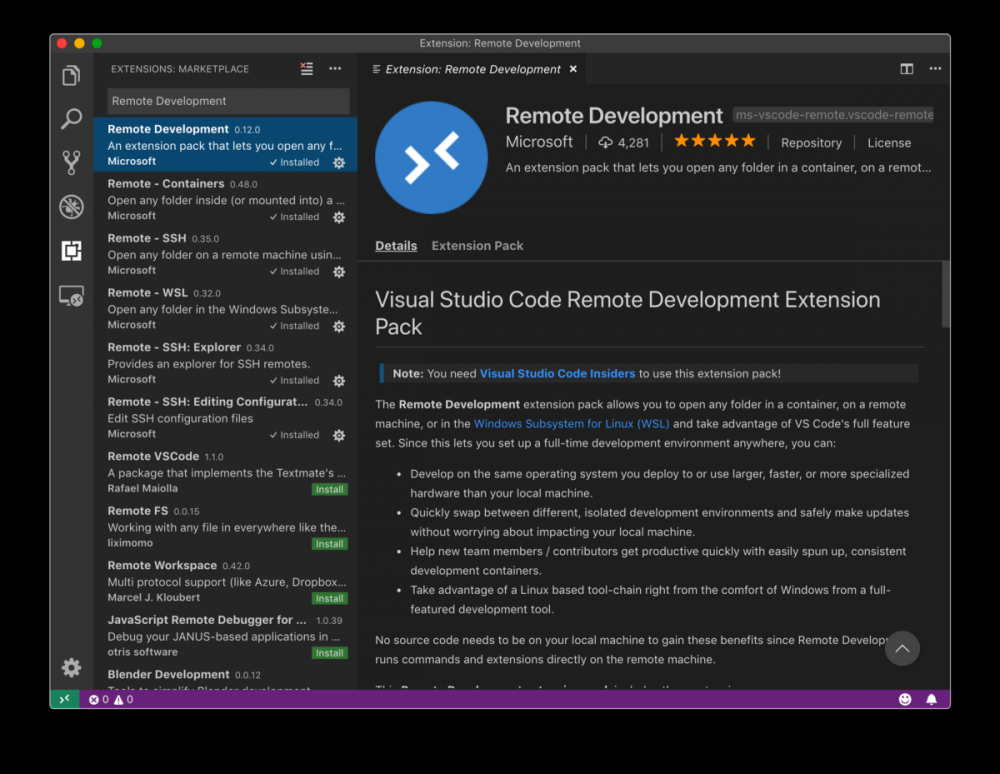Install JavaScript Remote Debugger extension
This screenshot has height=774, width=1000.
coord(330,653)
